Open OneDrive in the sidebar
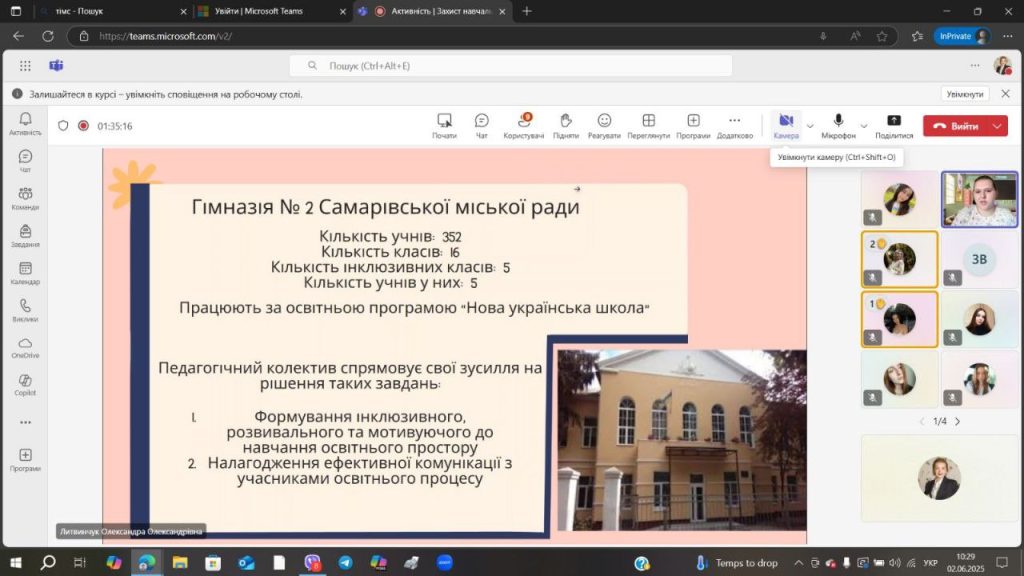This screenshot has height=576, width=1024. (25, 347)
